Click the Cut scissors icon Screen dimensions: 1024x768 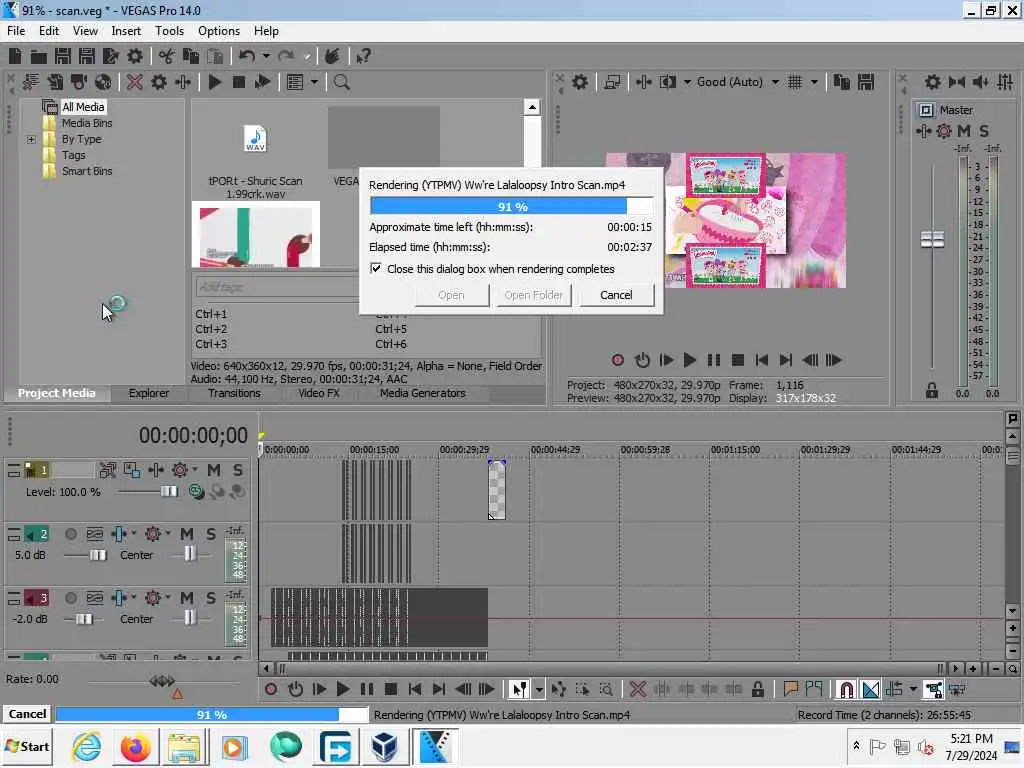click(x=167, y=56)
